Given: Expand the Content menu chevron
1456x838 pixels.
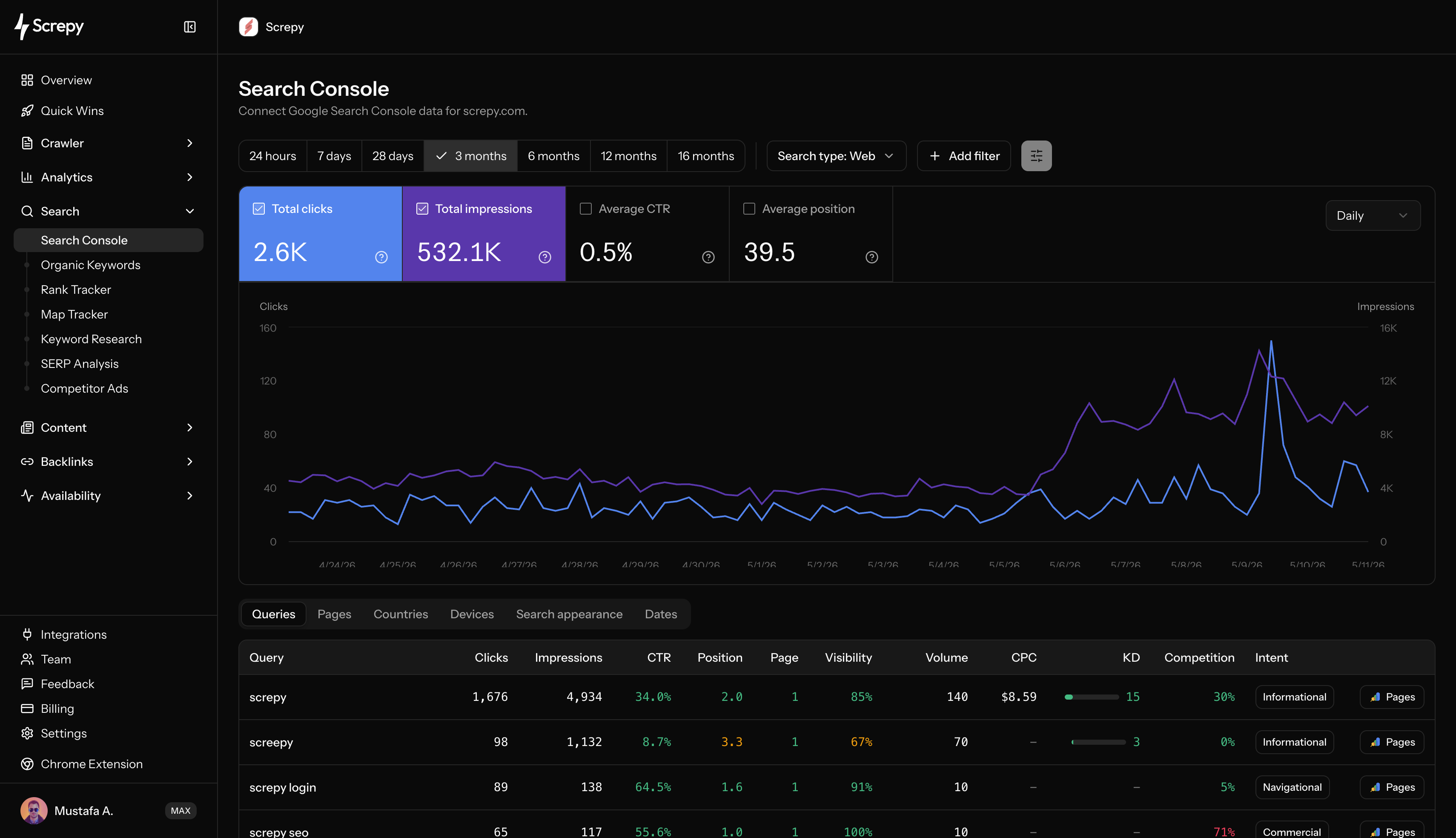Looking at the screenshot, I should pyautogui.click(x=190, y=428).
